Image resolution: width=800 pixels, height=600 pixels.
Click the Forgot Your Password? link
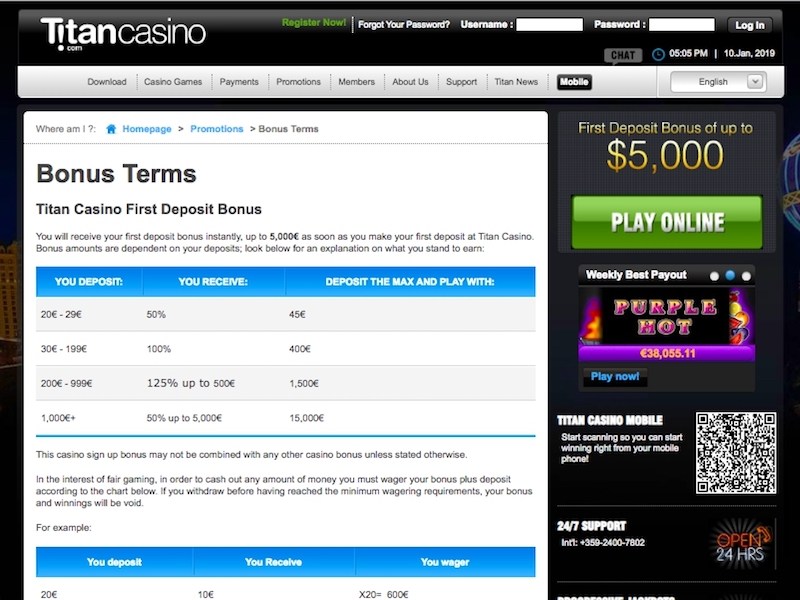(x=403, y=24)
